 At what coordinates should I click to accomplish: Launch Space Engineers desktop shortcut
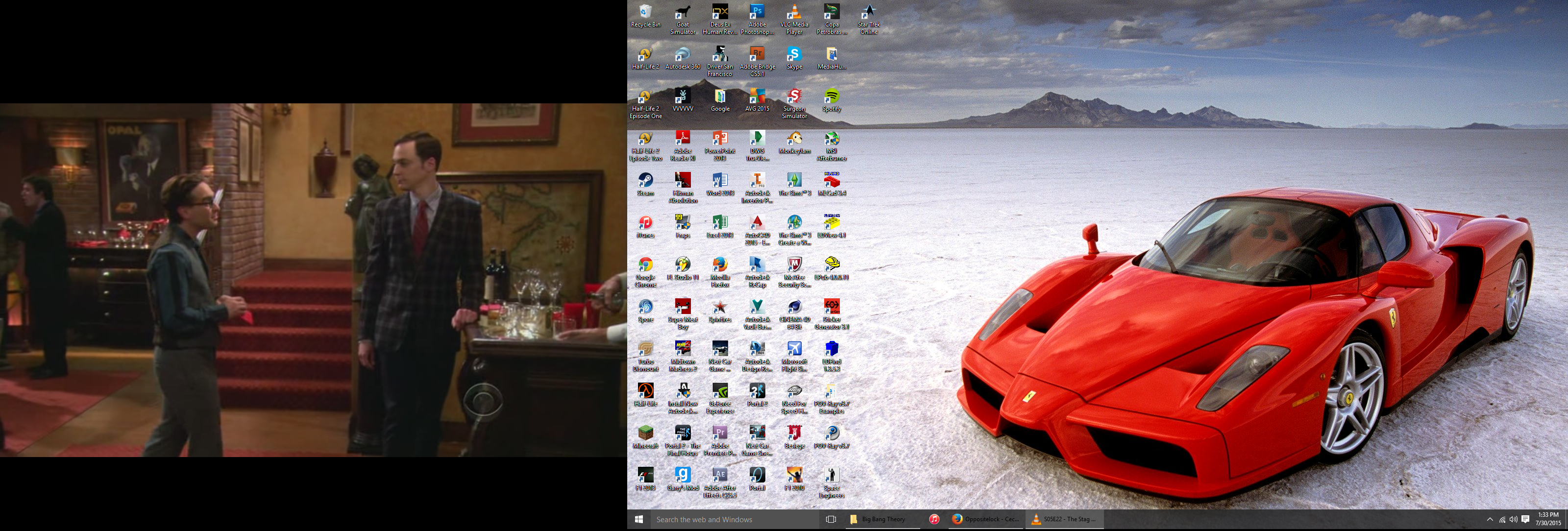832,483
